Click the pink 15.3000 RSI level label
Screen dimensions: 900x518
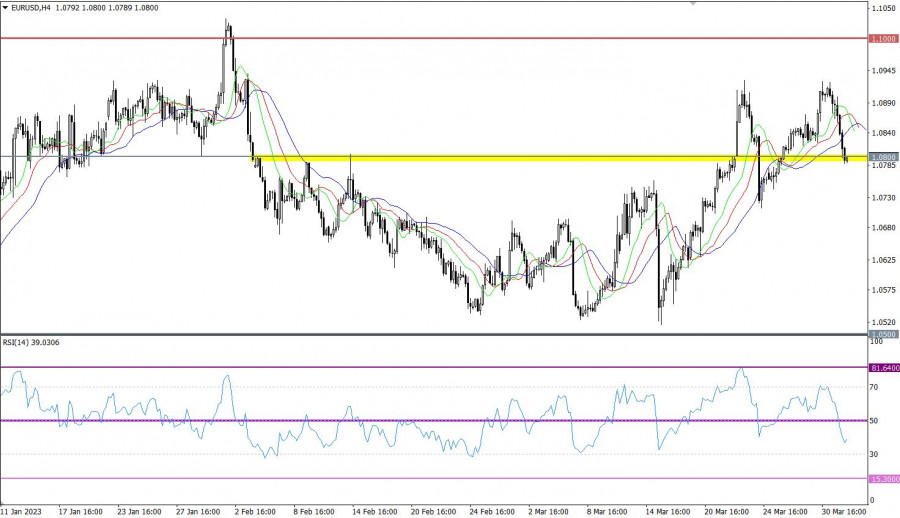tap(882, 477)
